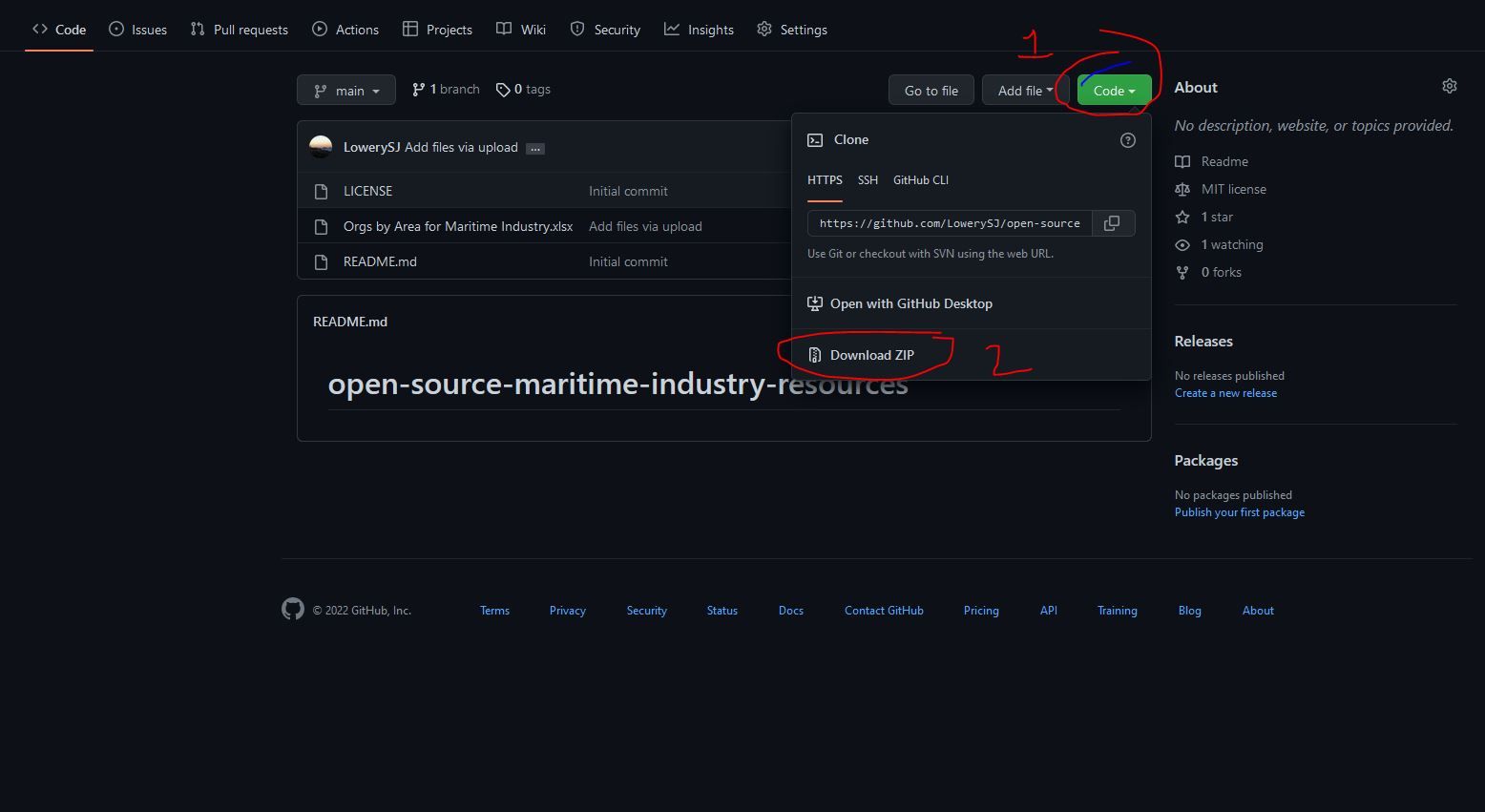Click the branch icon showing 1 branch
Image resolution: width=1485 pixels, height=812 pixels.
(418, 90)
